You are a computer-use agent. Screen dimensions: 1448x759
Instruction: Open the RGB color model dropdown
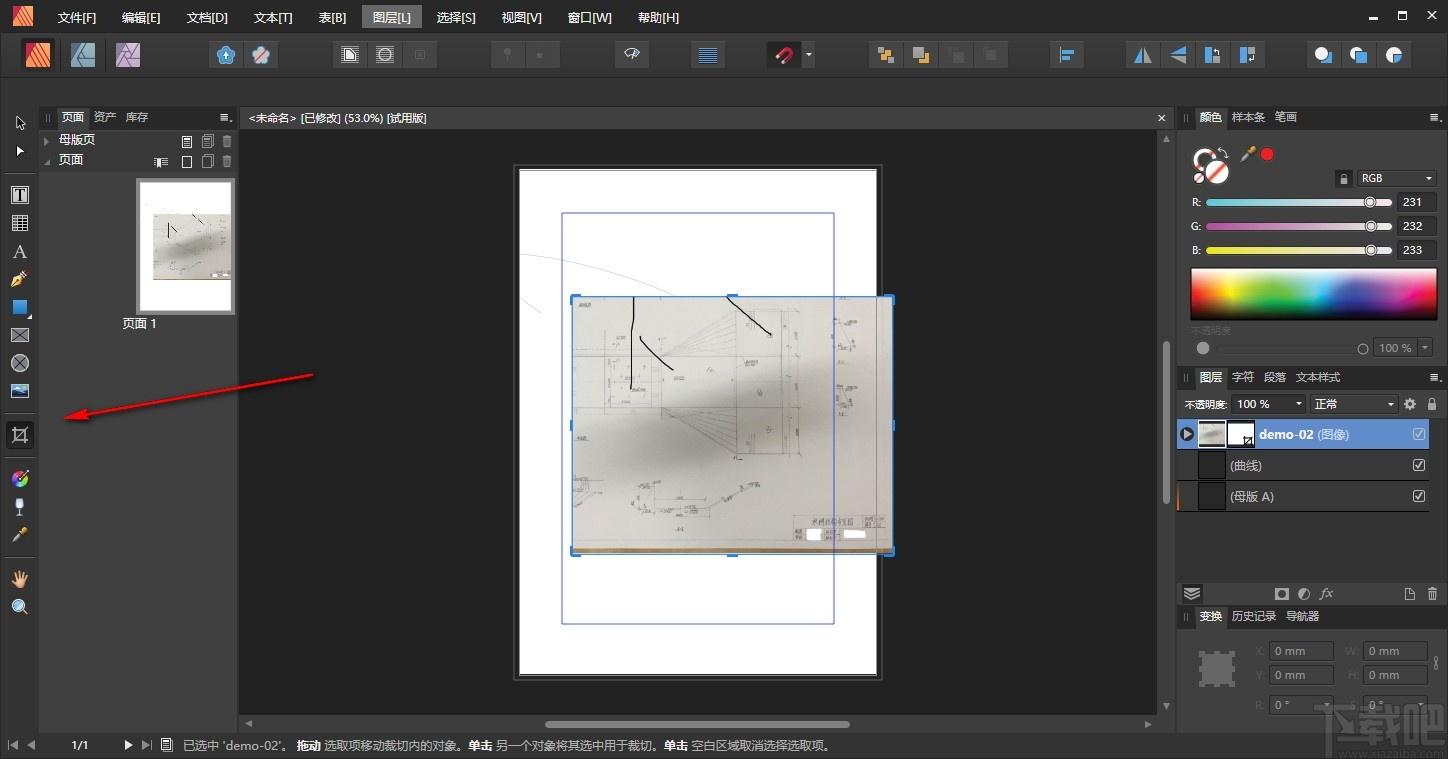click(x=1397, y=178)
